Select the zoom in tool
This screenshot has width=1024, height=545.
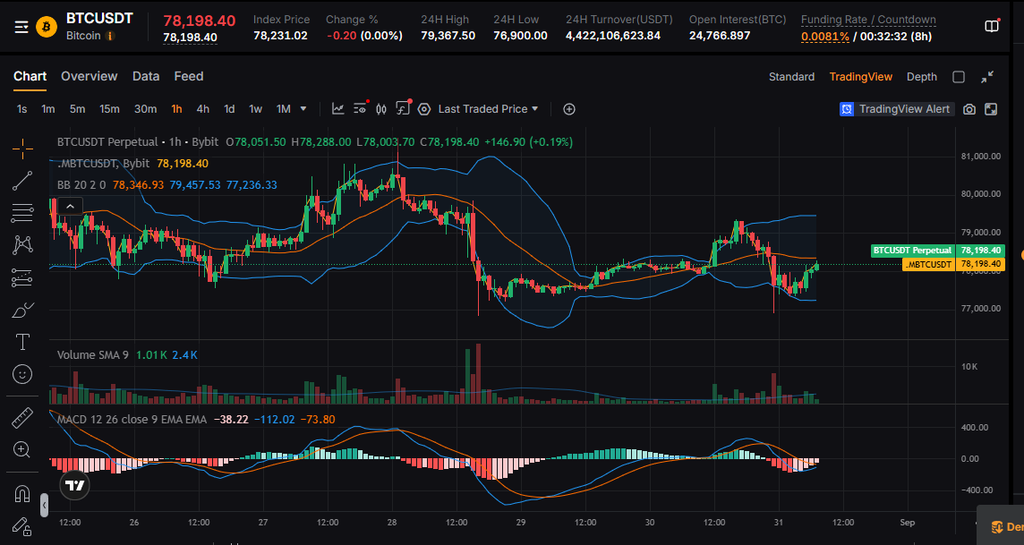[x=22, y=449]
